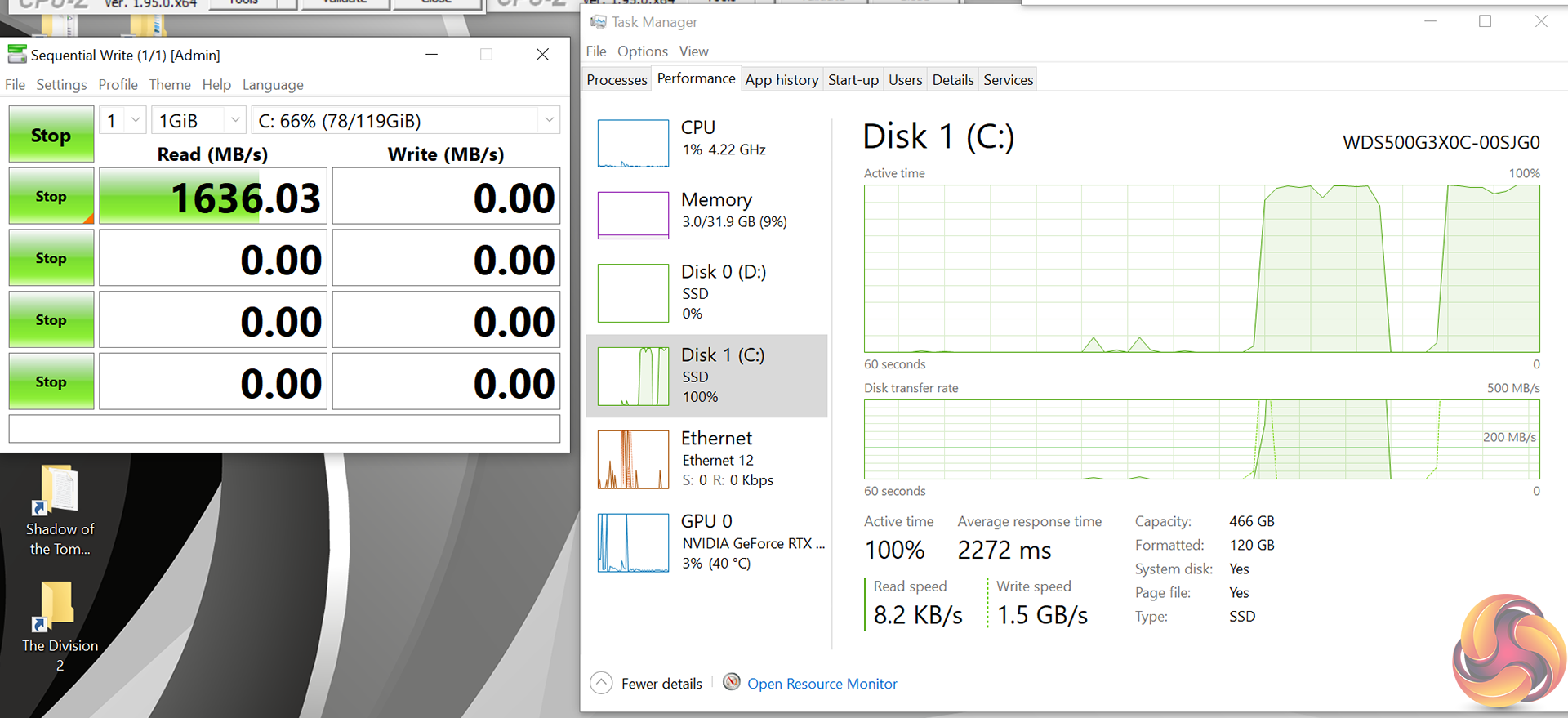Switch to the Details tab
Viewport: 1568px width, 718px height.
tap(952, 80)
